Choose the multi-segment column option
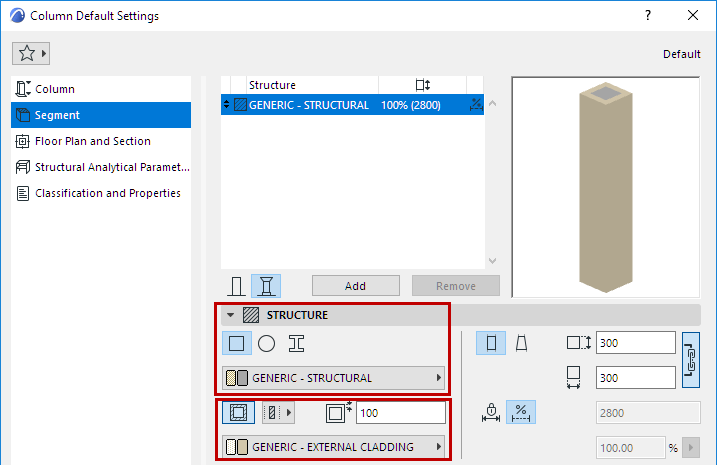Image resolution: width=717 pixels, height=465 pixels. click(x=266, y=286)
